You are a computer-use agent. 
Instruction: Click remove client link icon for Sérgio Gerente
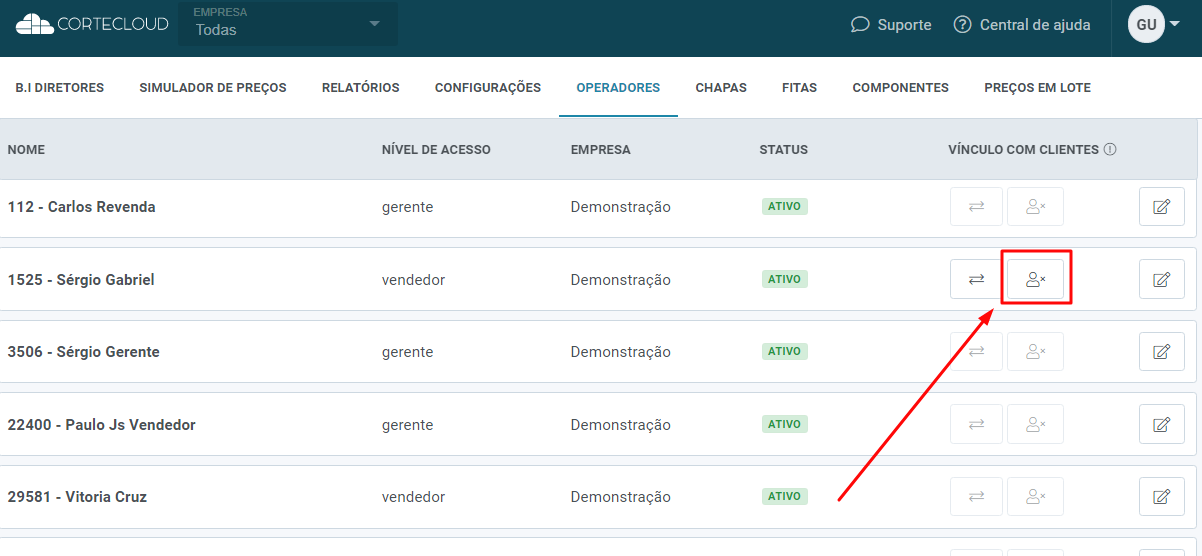pos(1035,351)
